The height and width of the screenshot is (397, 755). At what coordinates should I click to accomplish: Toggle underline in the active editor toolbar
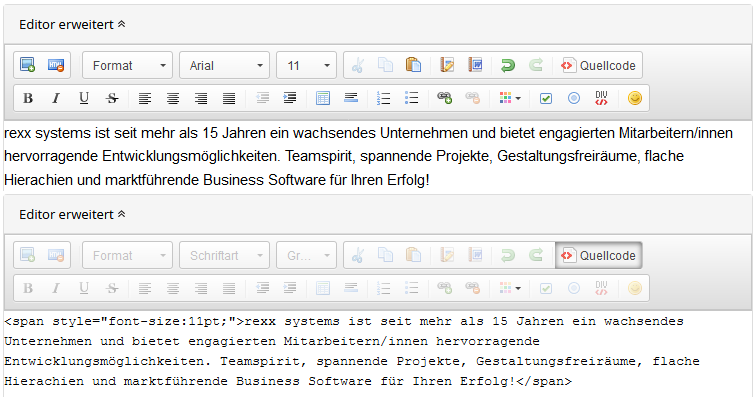84,98
